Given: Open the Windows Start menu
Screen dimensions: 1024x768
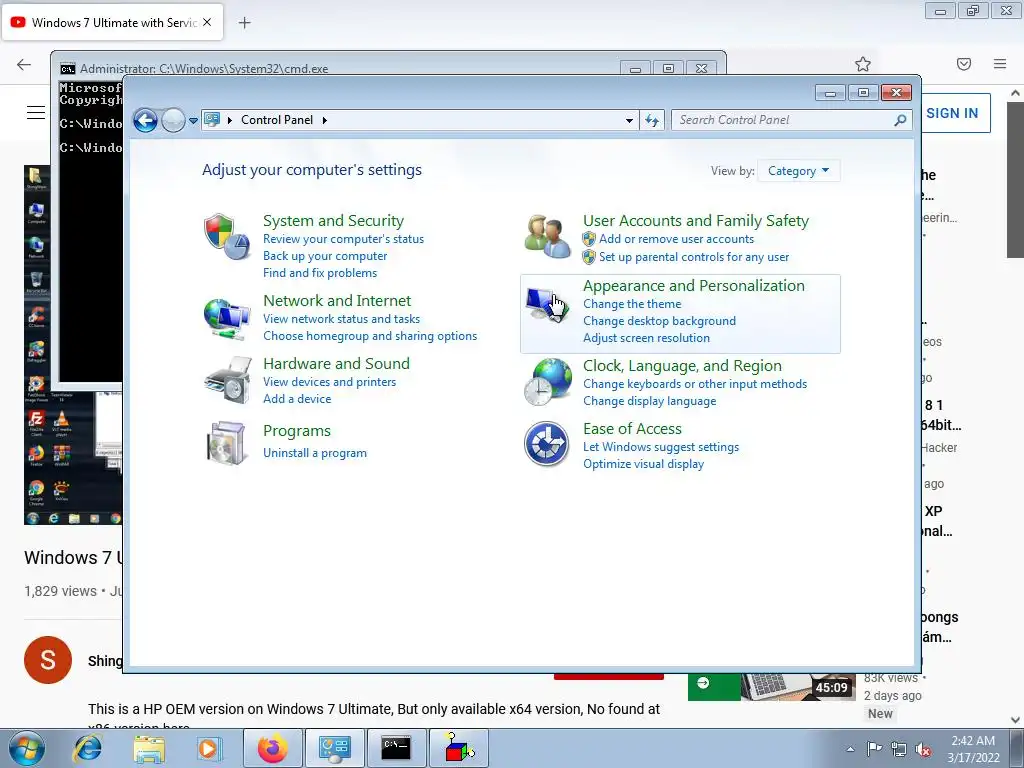Looking at the screenshot, I should (26, 748).
